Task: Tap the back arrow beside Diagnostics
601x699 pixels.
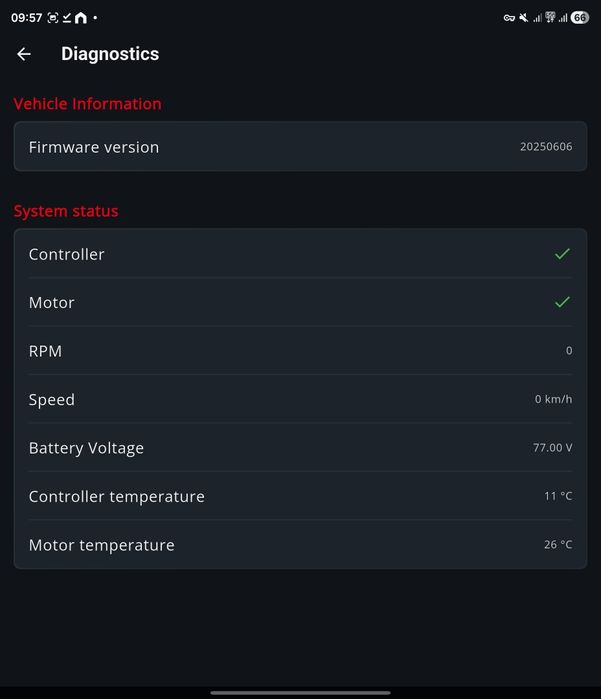Action: point(24,54)
